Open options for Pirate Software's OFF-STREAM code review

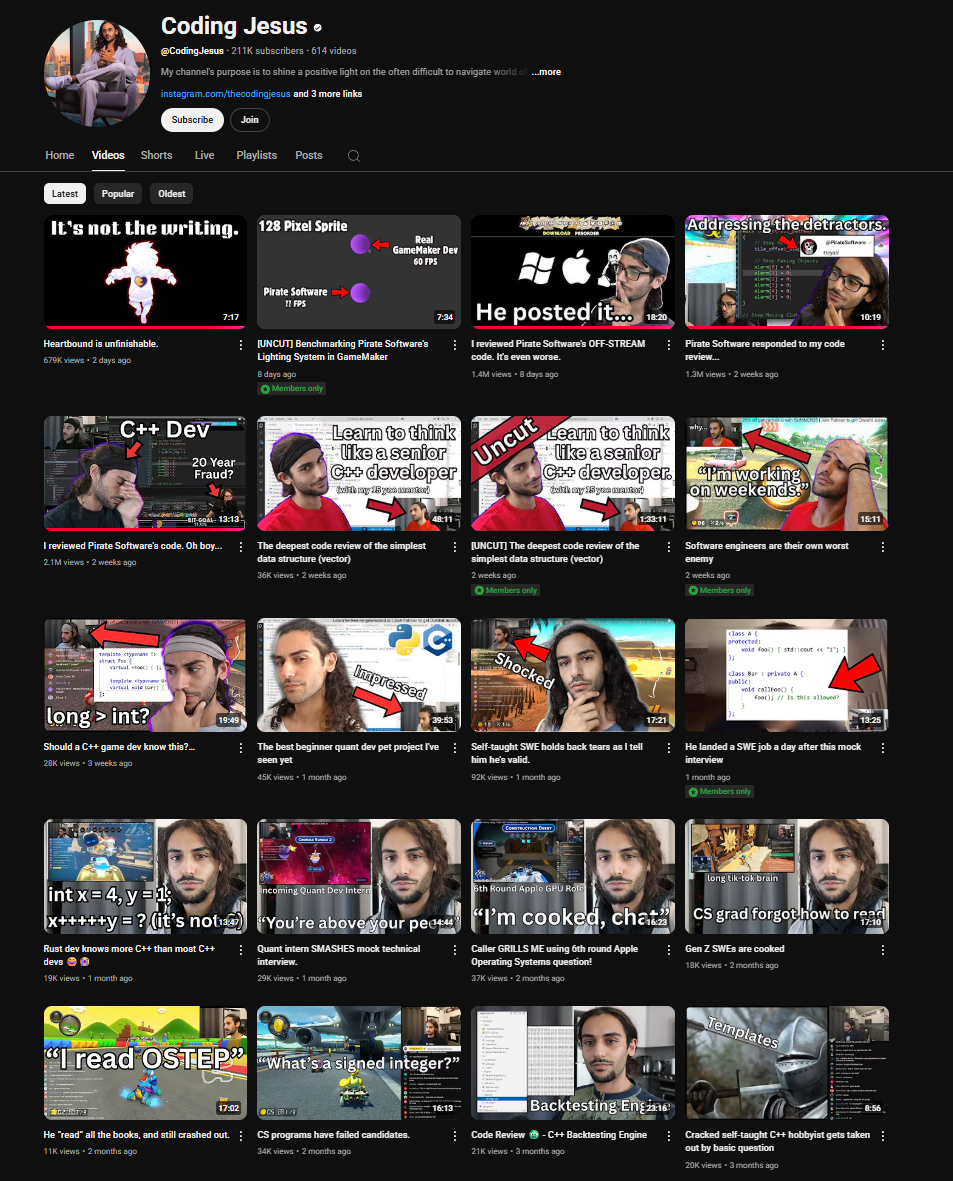pyautogui.click(x=669, y=345)
